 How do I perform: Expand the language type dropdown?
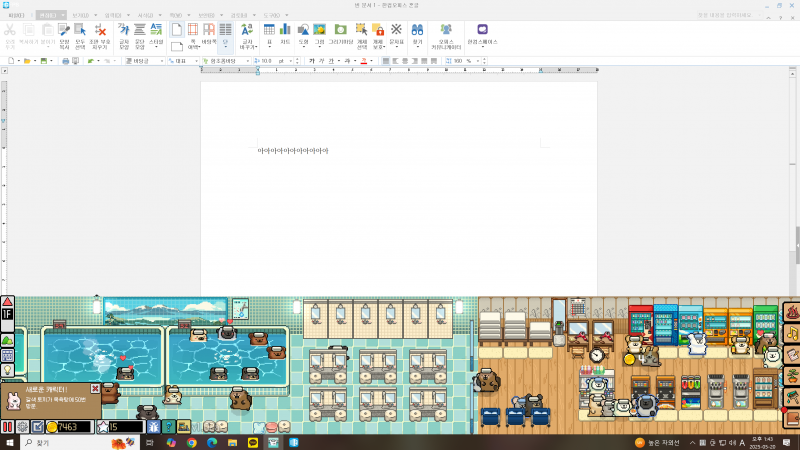196,61
